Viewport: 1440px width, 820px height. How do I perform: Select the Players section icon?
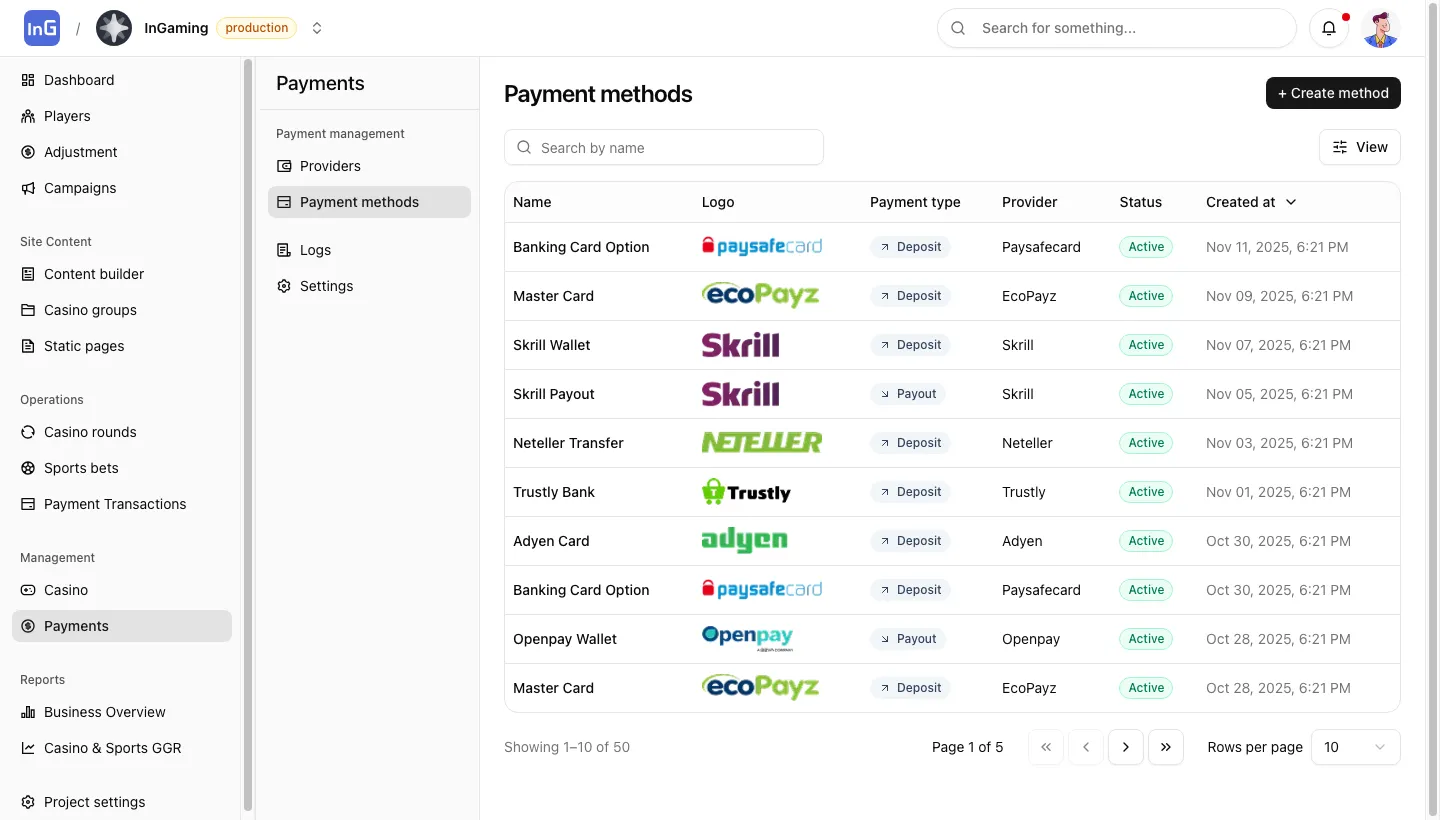[x=28, y=116]
